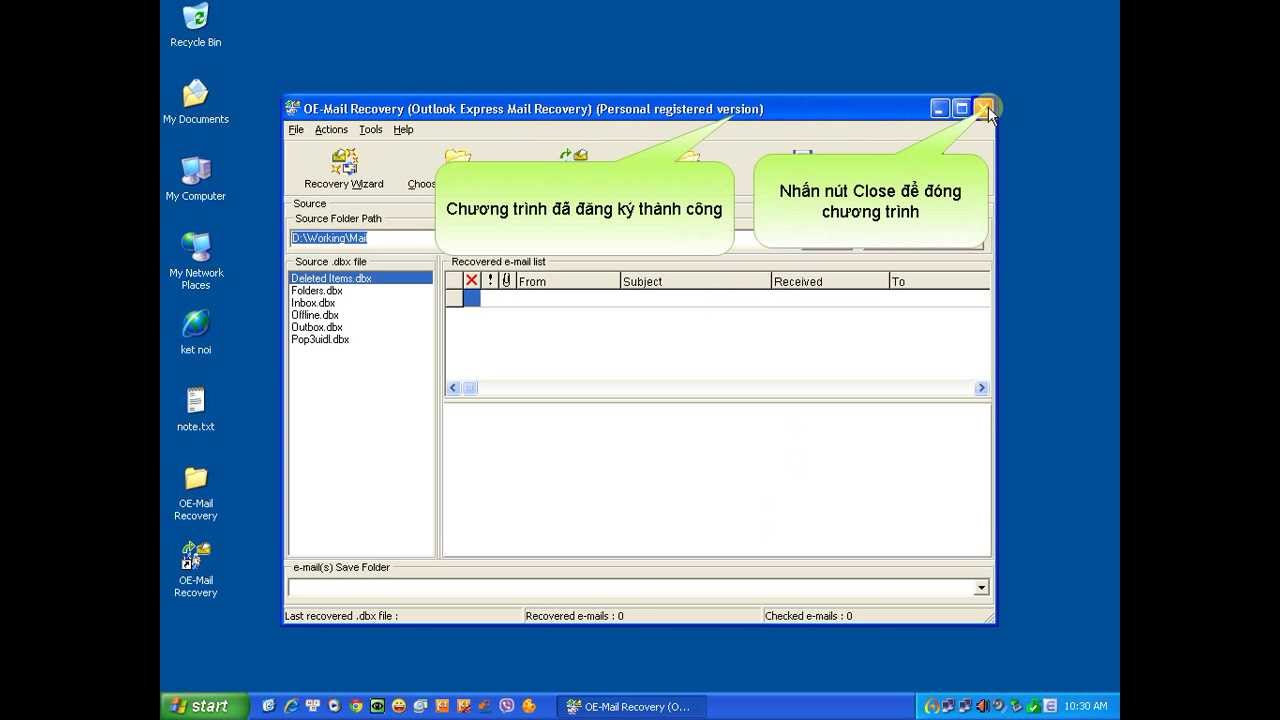Click Last recovered .dbx file status text
This screenshot has width=1280, height=720.
341,616
